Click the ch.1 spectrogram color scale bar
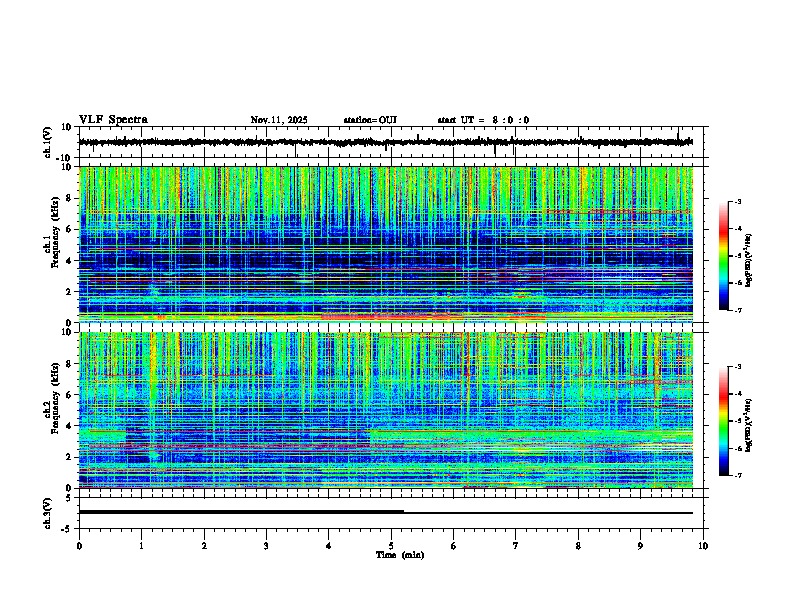This screenshot has height=612, width=792. pyautogui.click(x=723, y=256)
